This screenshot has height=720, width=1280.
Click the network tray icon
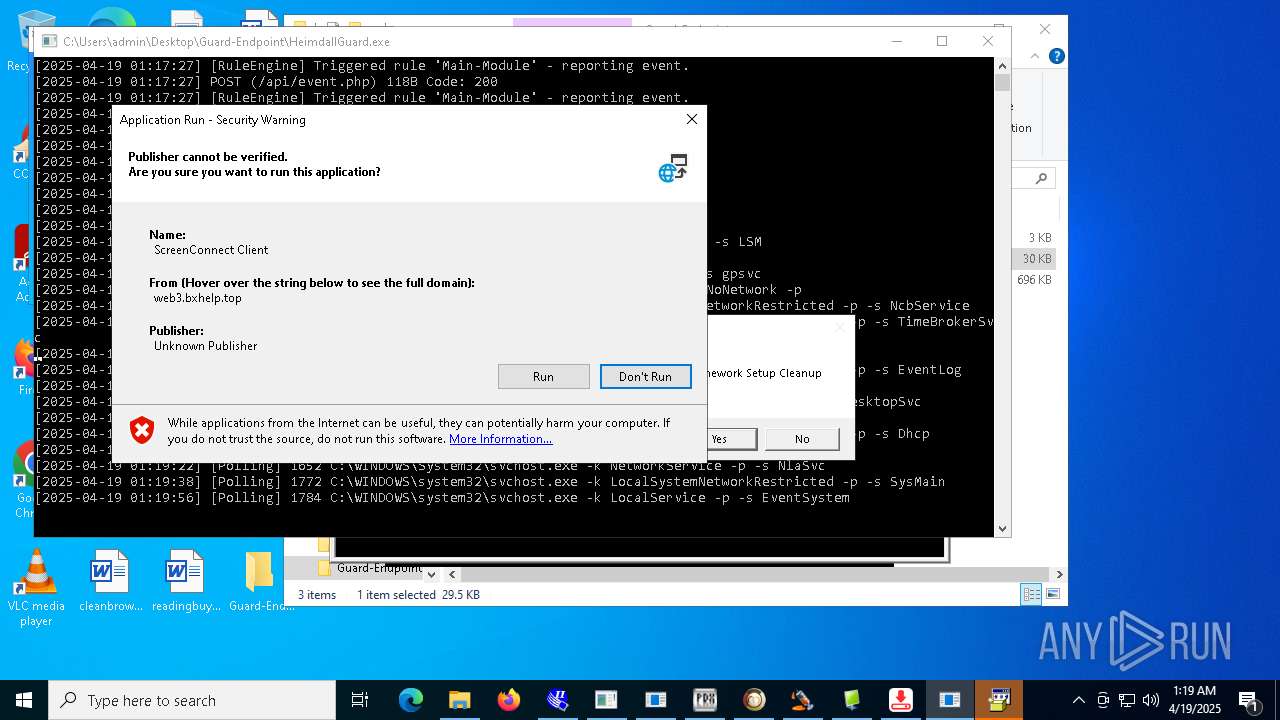click(1127, 700)
